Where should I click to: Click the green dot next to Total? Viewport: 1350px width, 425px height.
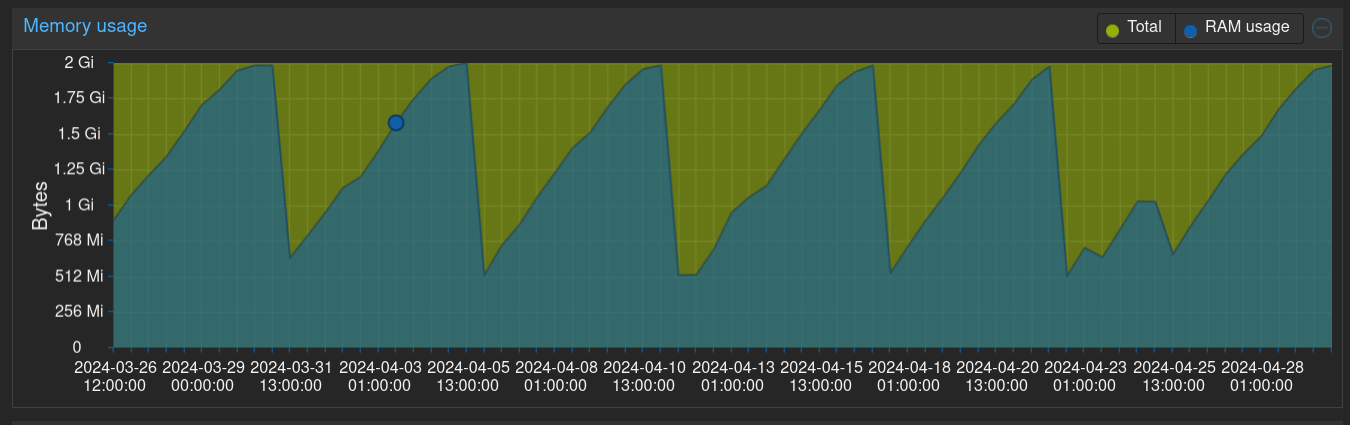[1112, 29]
